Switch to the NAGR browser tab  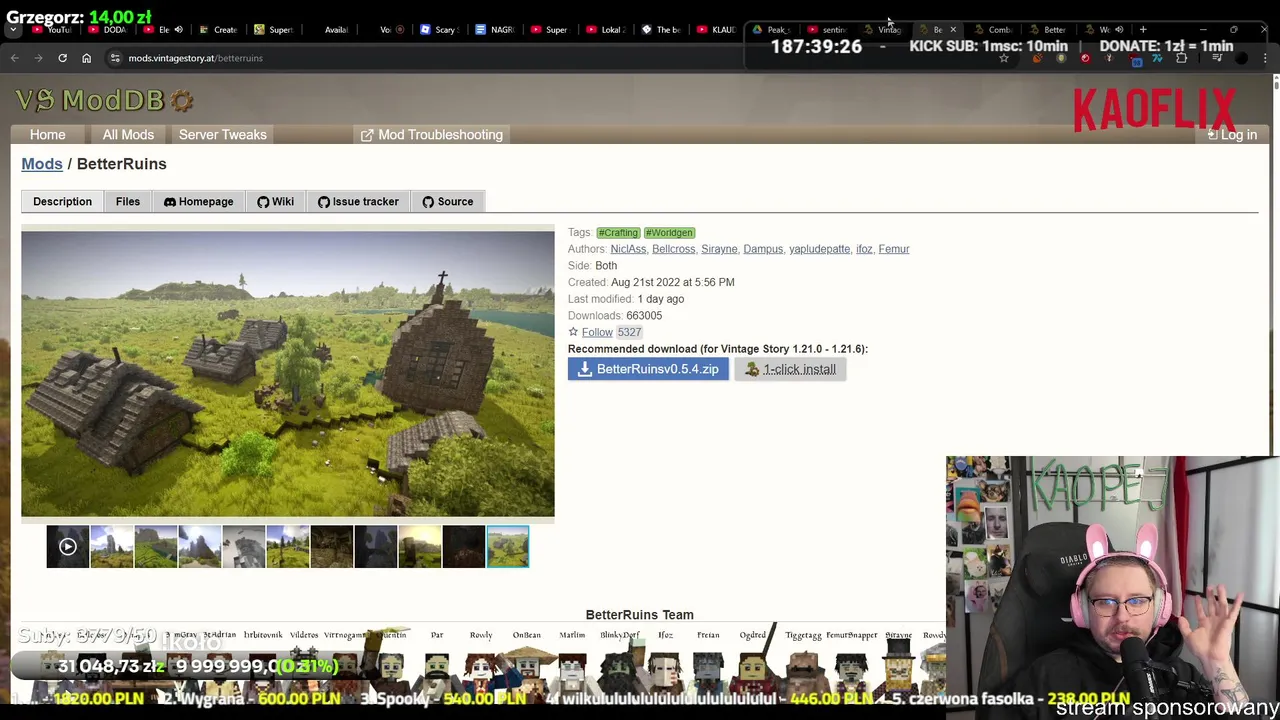(x=494, y=30)
